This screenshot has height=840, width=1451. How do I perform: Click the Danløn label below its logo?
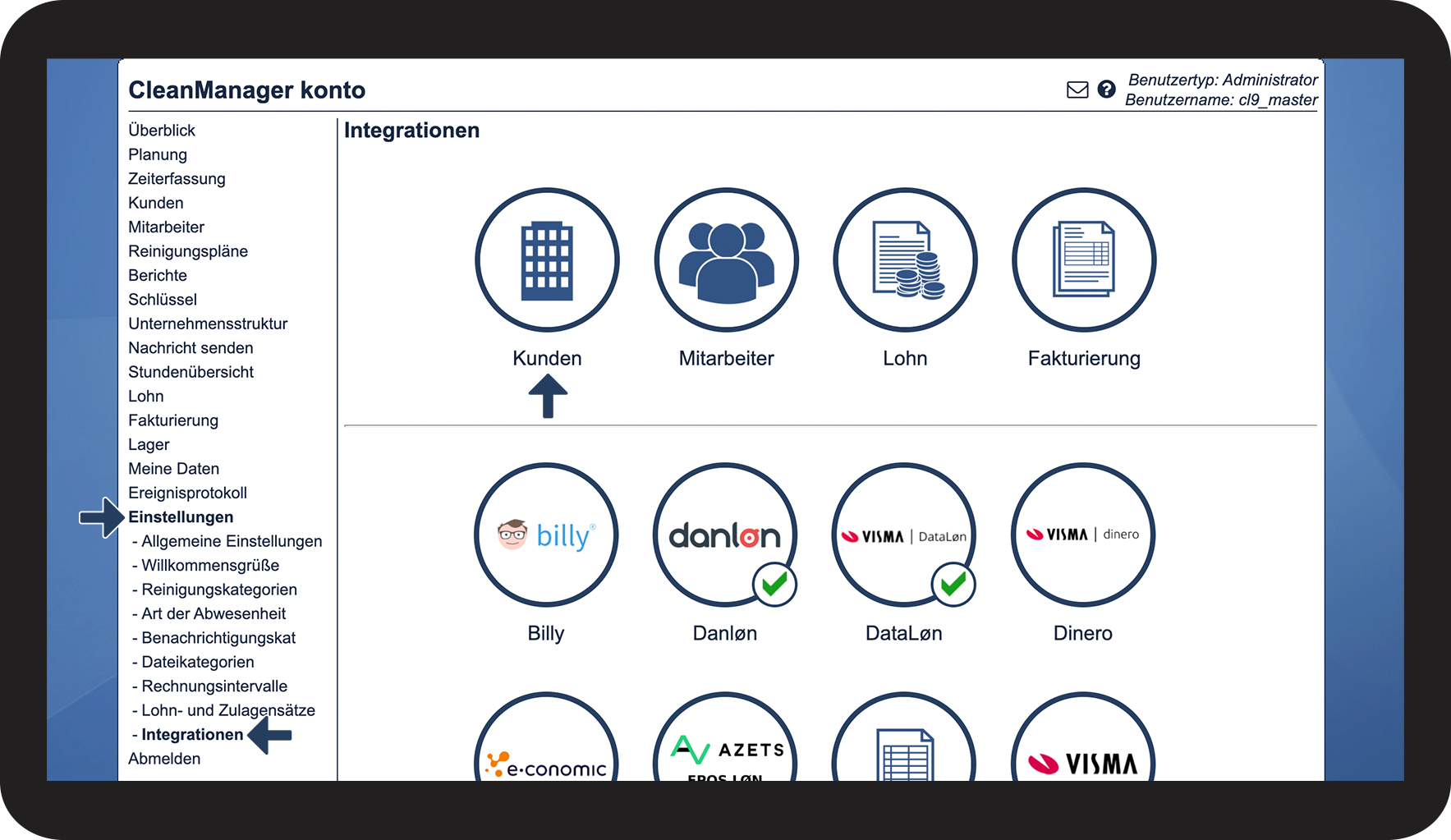(x=725, y=634)
